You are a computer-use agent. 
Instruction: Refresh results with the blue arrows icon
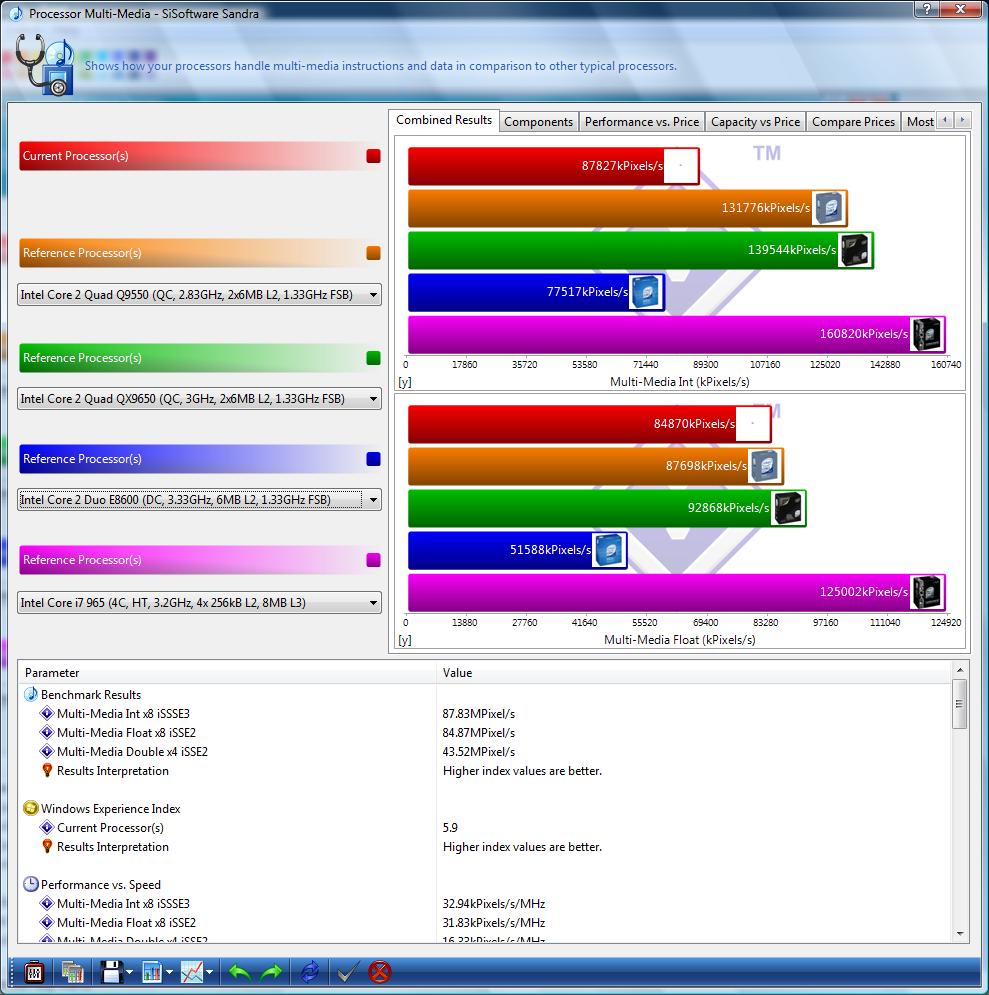(x=310, y=972)
